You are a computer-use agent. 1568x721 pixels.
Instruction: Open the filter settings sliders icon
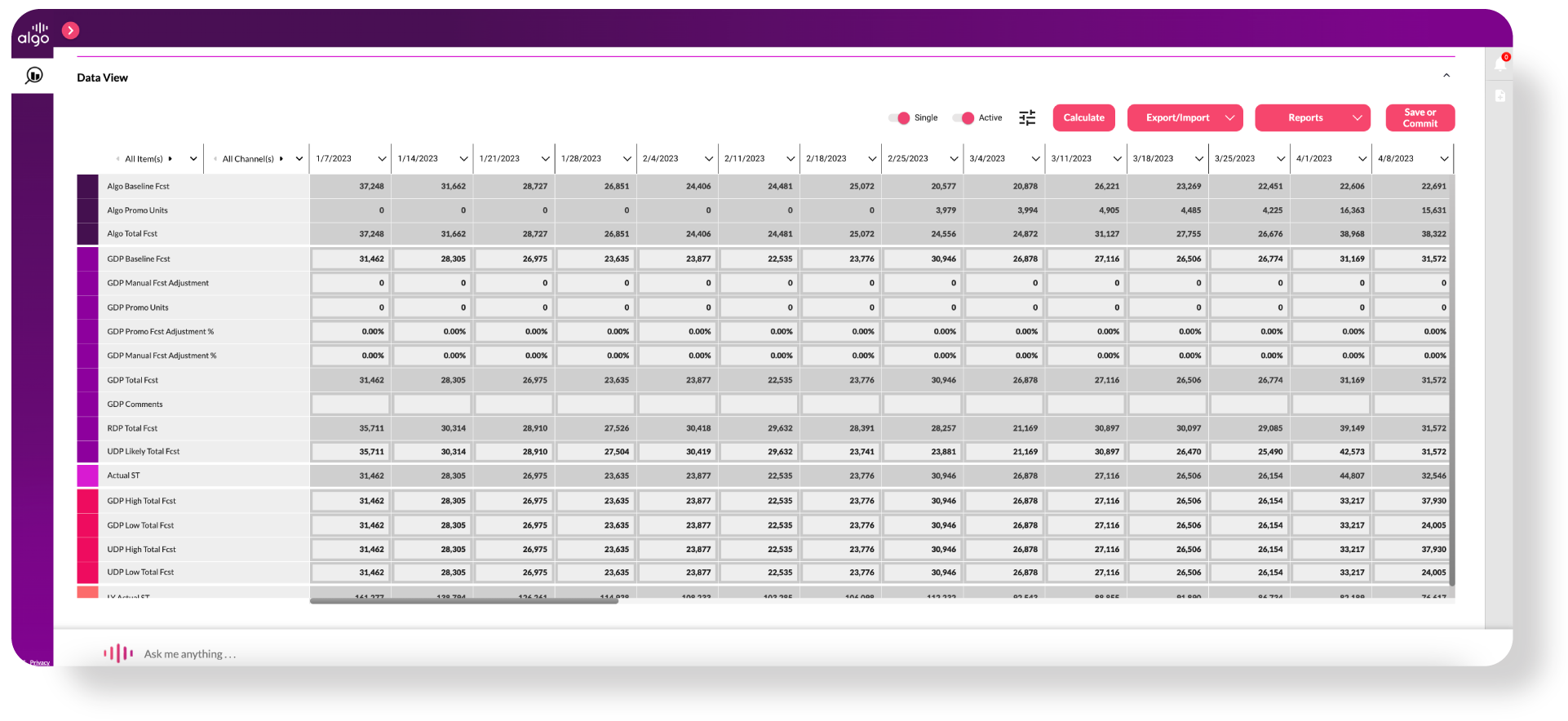(1027, 117)
